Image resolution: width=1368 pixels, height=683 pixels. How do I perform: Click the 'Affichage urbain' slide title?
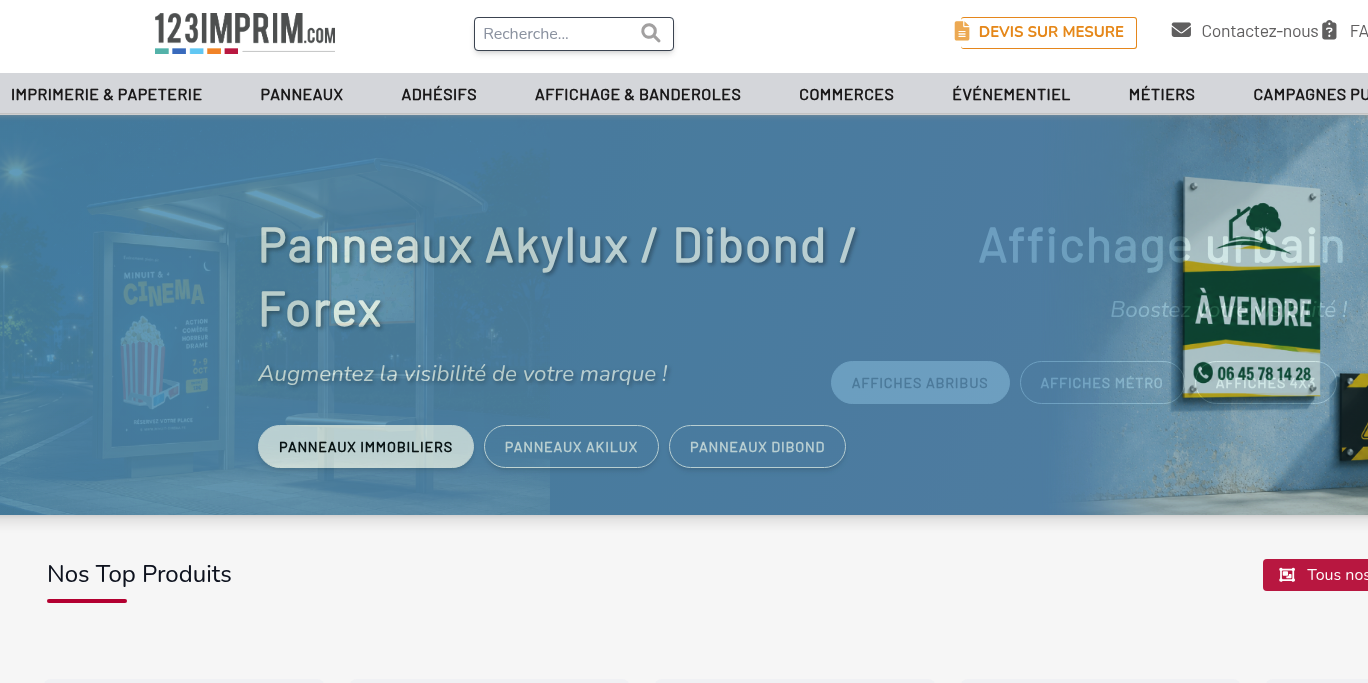coord(1162,246)
